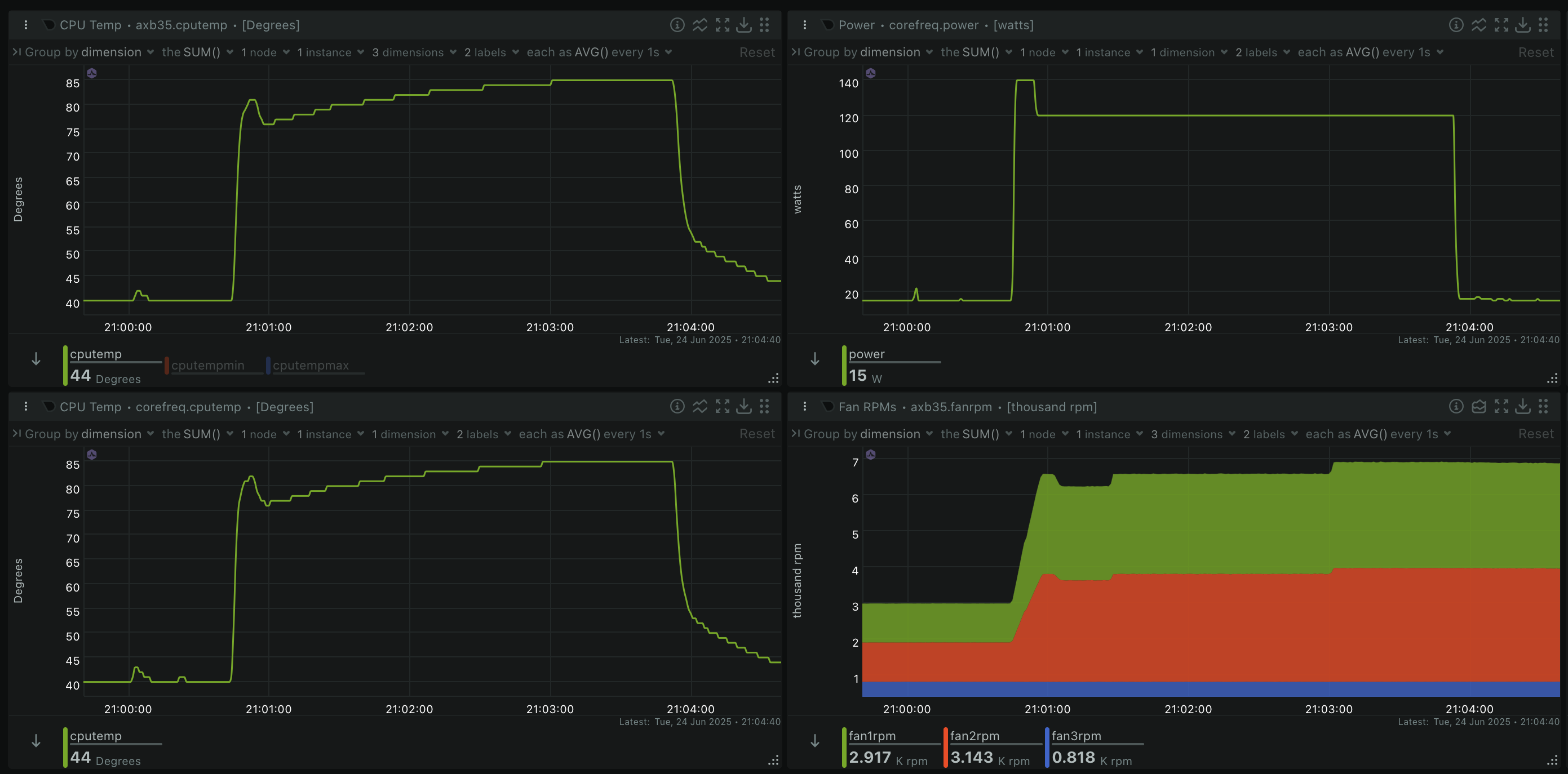The height and width of the screenshot is (774, 1568).
Task: Expand Fan RPMs chart to fullscreen
Action: coord(1501,407)
